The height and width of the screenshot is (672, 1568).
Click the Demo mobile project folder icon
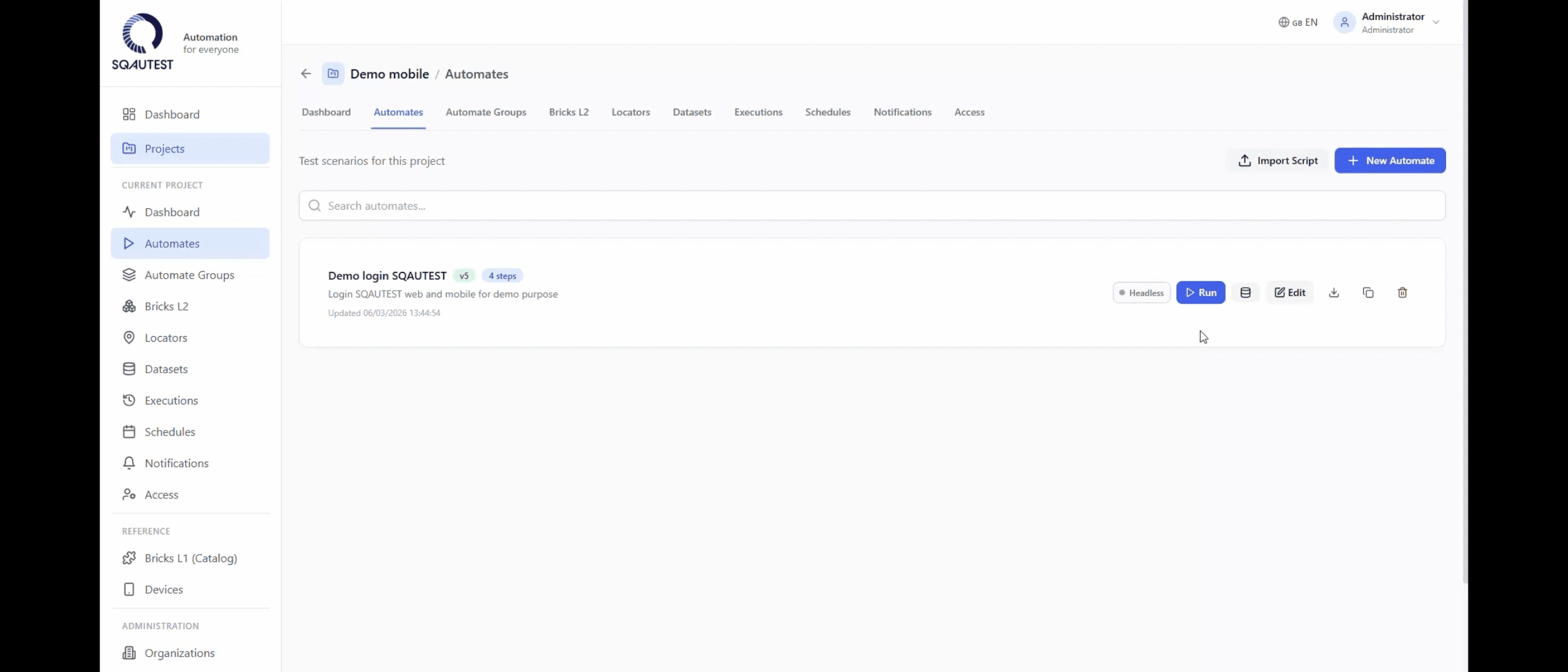[333, 74]
